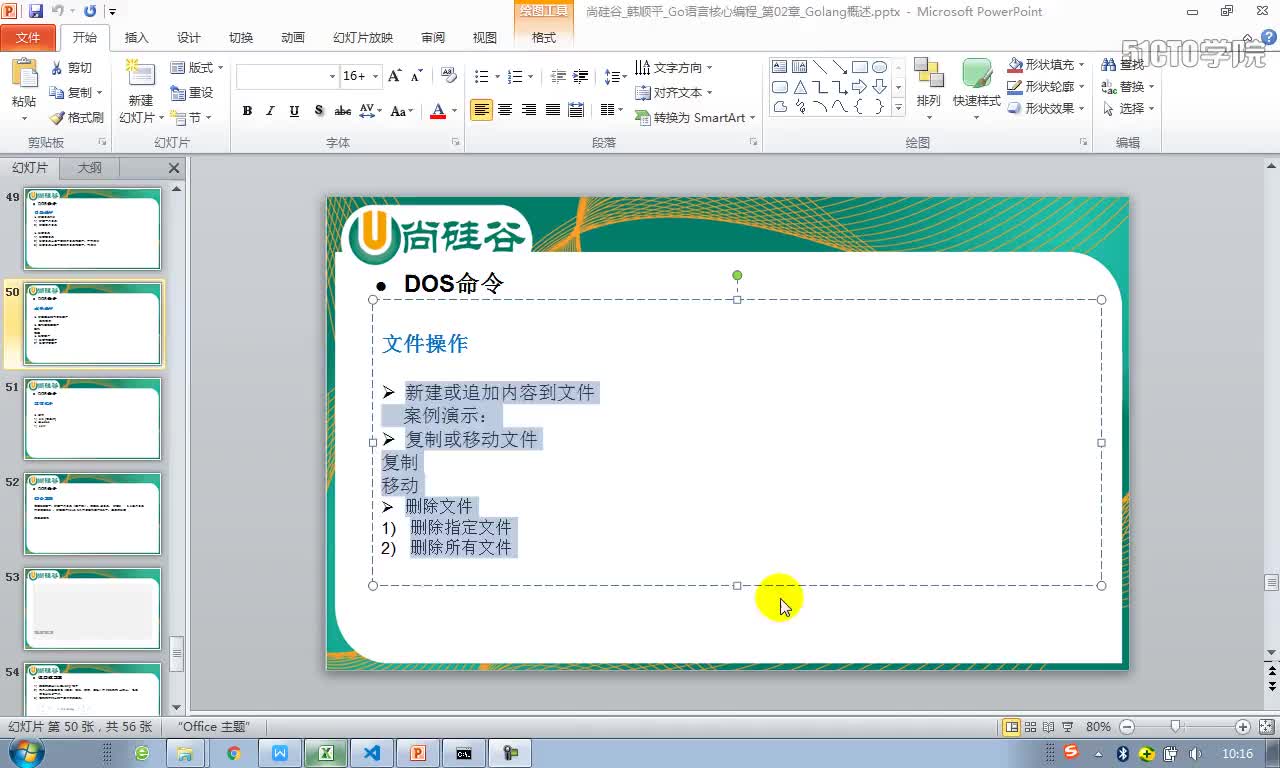Screen dimensions: 1280x768
Task: Toggle Bold formatting
Action: tap(247, 111)
